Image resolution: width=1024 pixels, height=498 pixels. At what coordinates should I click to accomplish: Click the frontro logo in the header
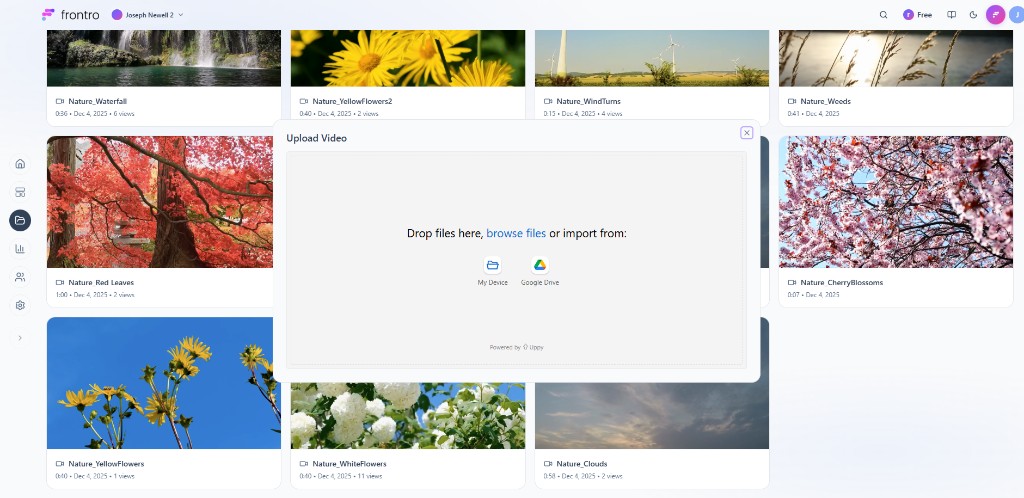[x=71, y=14]
